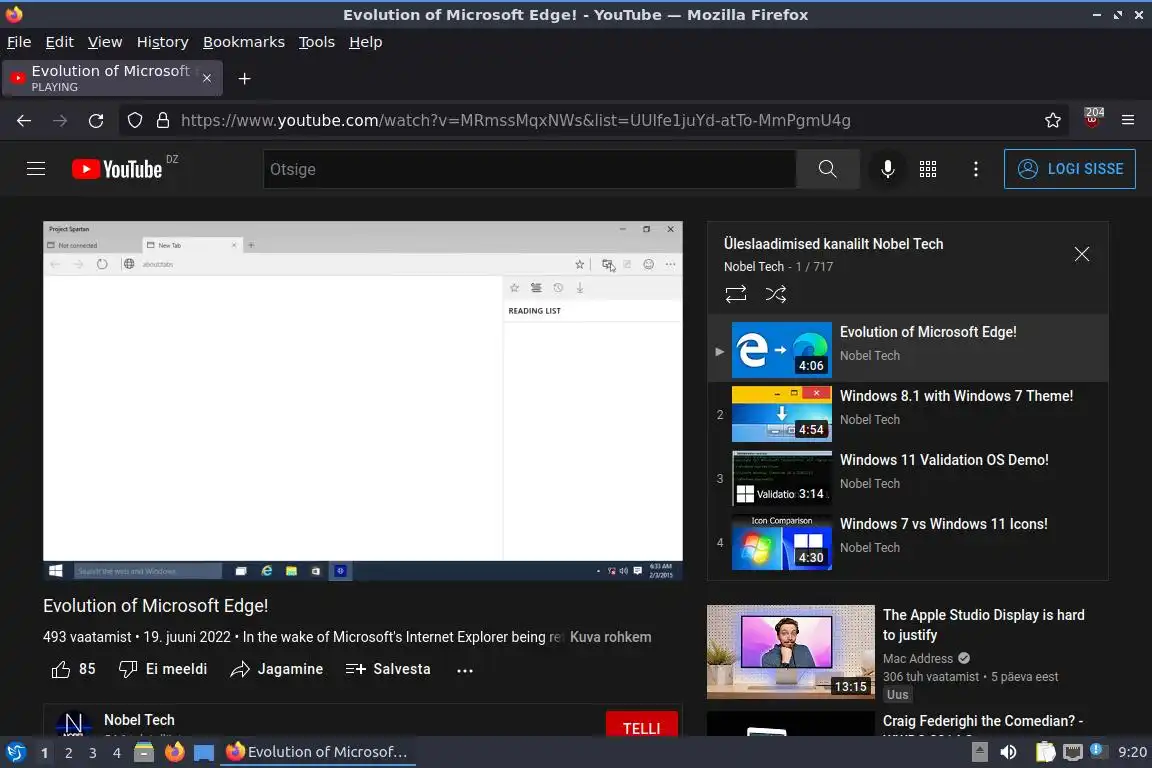The width and height of the screenshot is (1152, 768).
Task: Open the History menu
Action: pyautogui.click(x=162, y=42)
